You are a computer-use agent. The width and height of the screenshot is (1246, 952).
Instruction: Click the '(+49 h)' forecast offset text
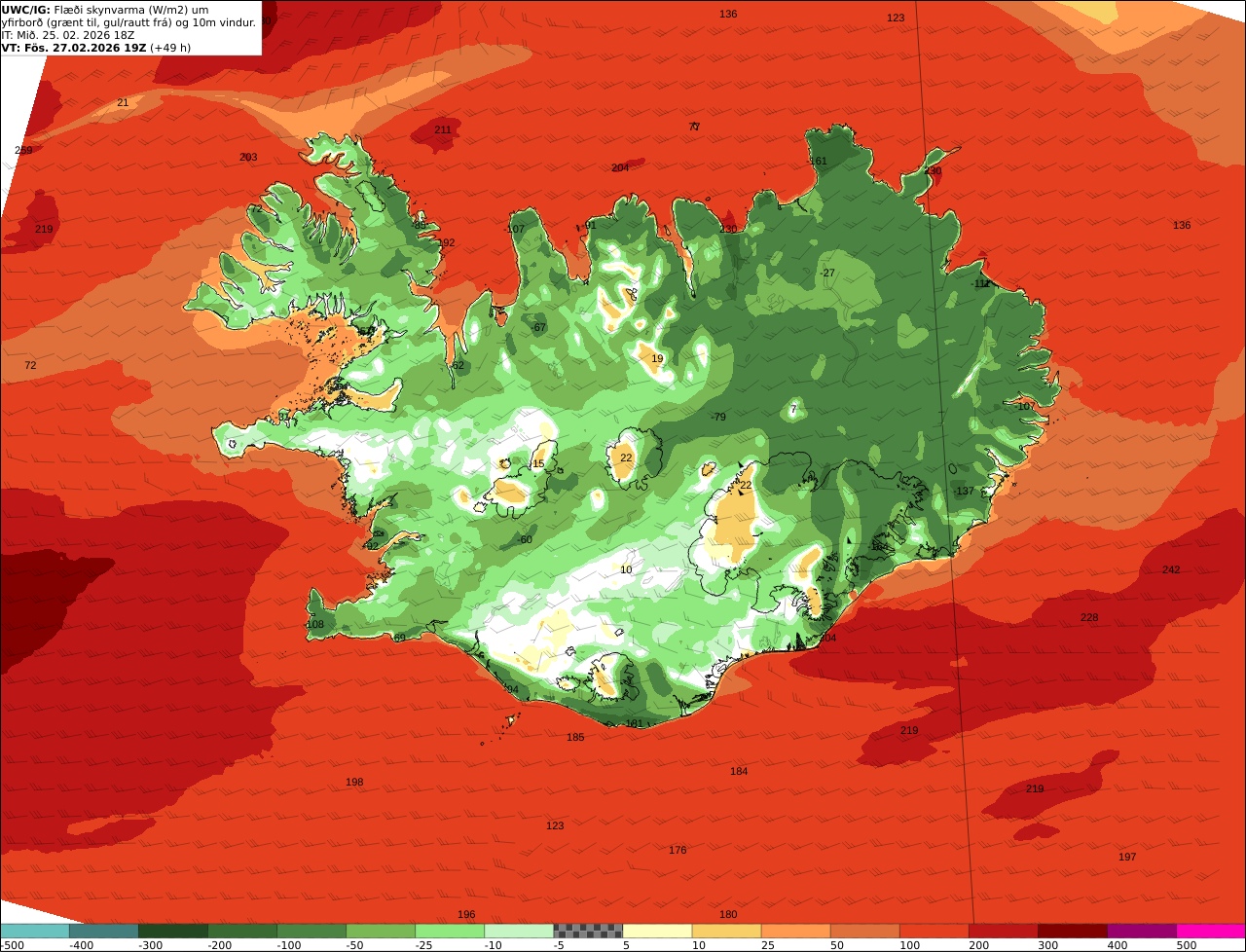[x=170, y=47]
